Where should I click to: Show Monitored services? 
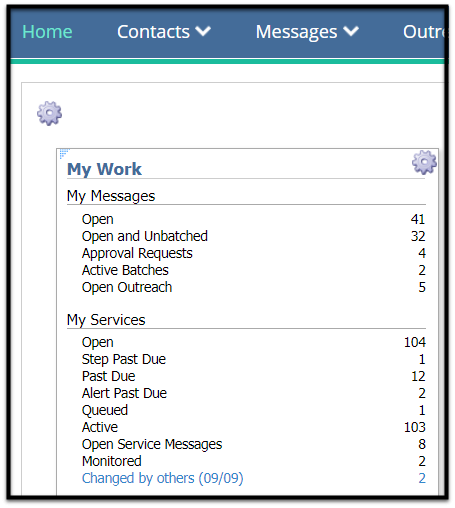pos(112,461)
